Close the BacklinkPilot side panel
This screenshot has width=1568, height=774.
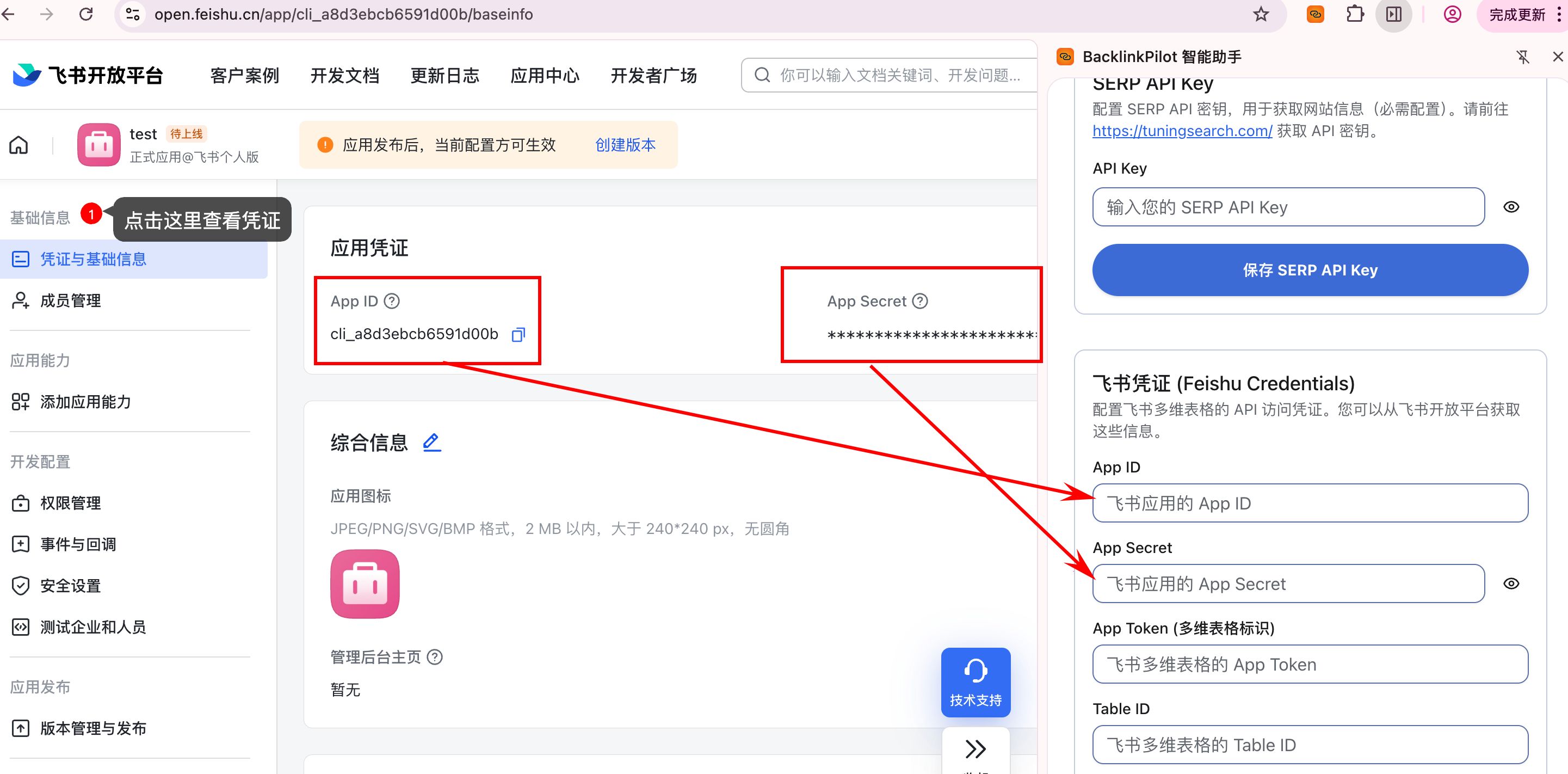coord(1558,57)
